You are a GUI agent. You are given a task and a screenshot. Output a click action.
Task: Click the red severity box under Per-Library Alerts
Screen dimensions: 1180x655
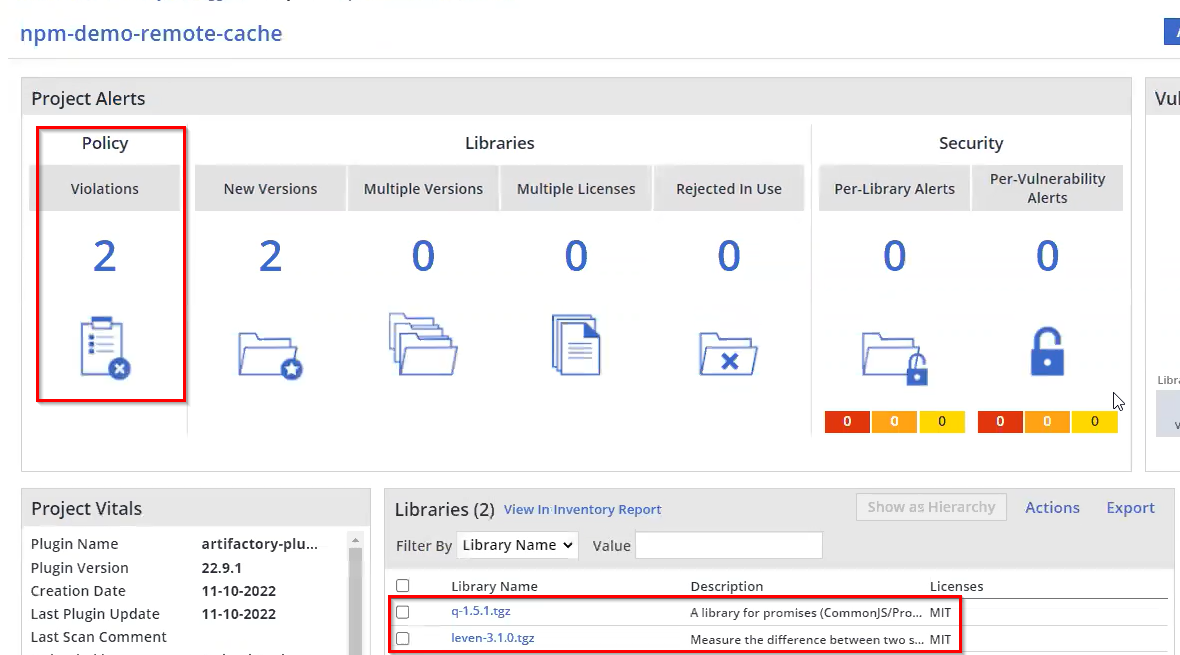click(847, 422)
